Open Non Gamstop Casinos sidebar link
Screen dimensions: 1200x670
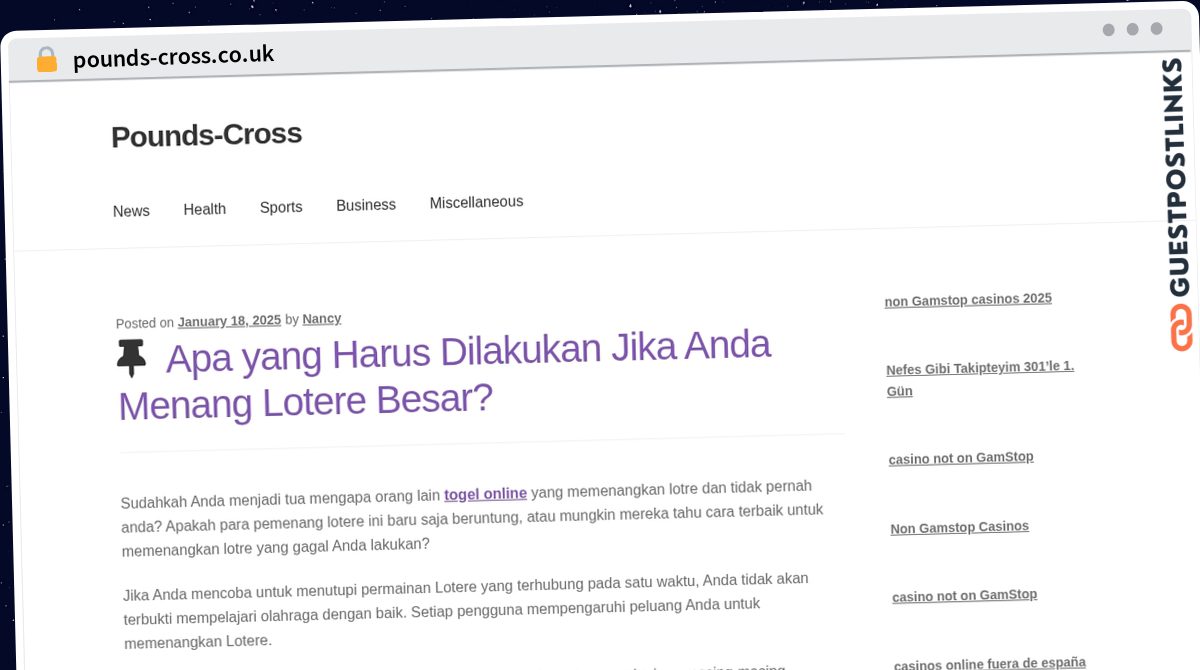tap(960, 527)
